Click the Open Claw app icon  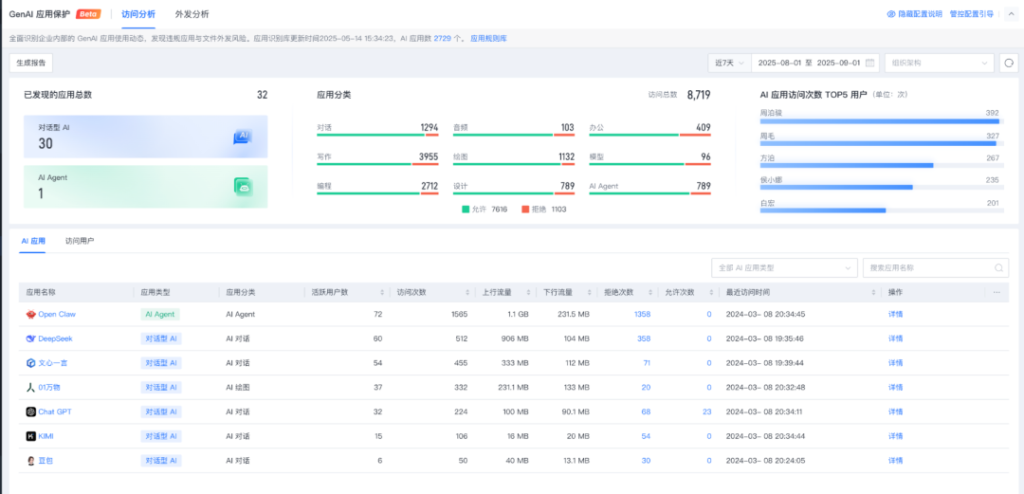[x=31, y=314]
